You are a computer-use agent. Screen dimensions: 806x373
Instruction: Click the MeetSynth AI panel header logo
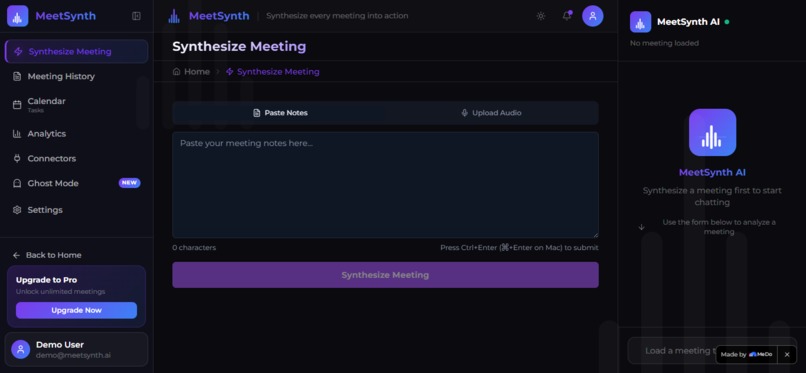[640, 22]
